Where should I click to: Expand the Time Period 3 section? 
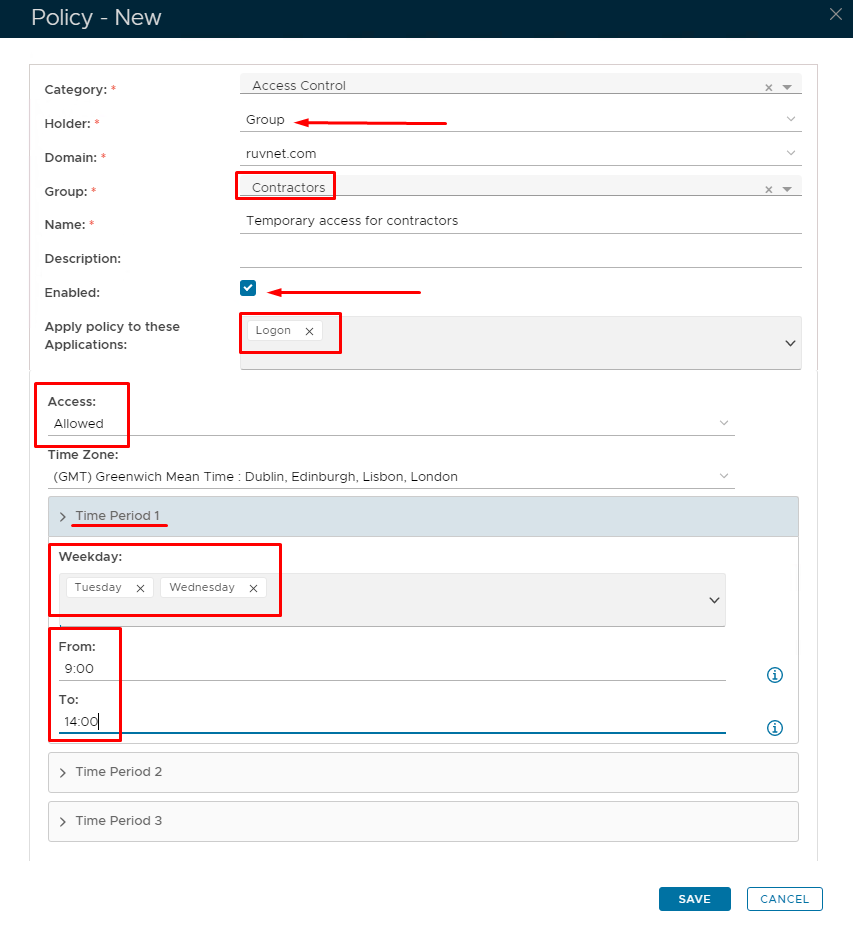tap(64, 821)
